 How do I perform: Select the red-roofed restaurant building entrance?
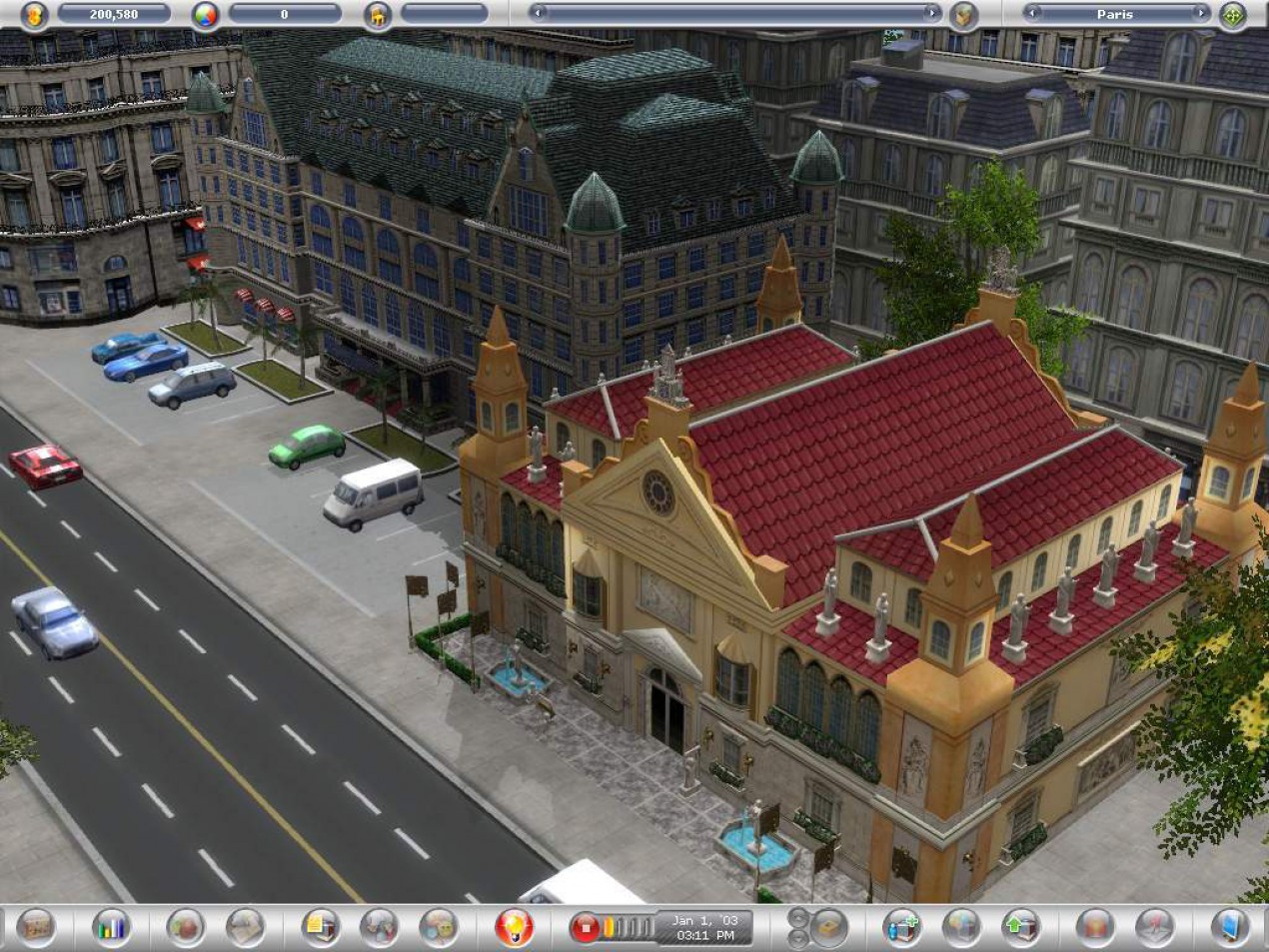[x=666, y=708]
